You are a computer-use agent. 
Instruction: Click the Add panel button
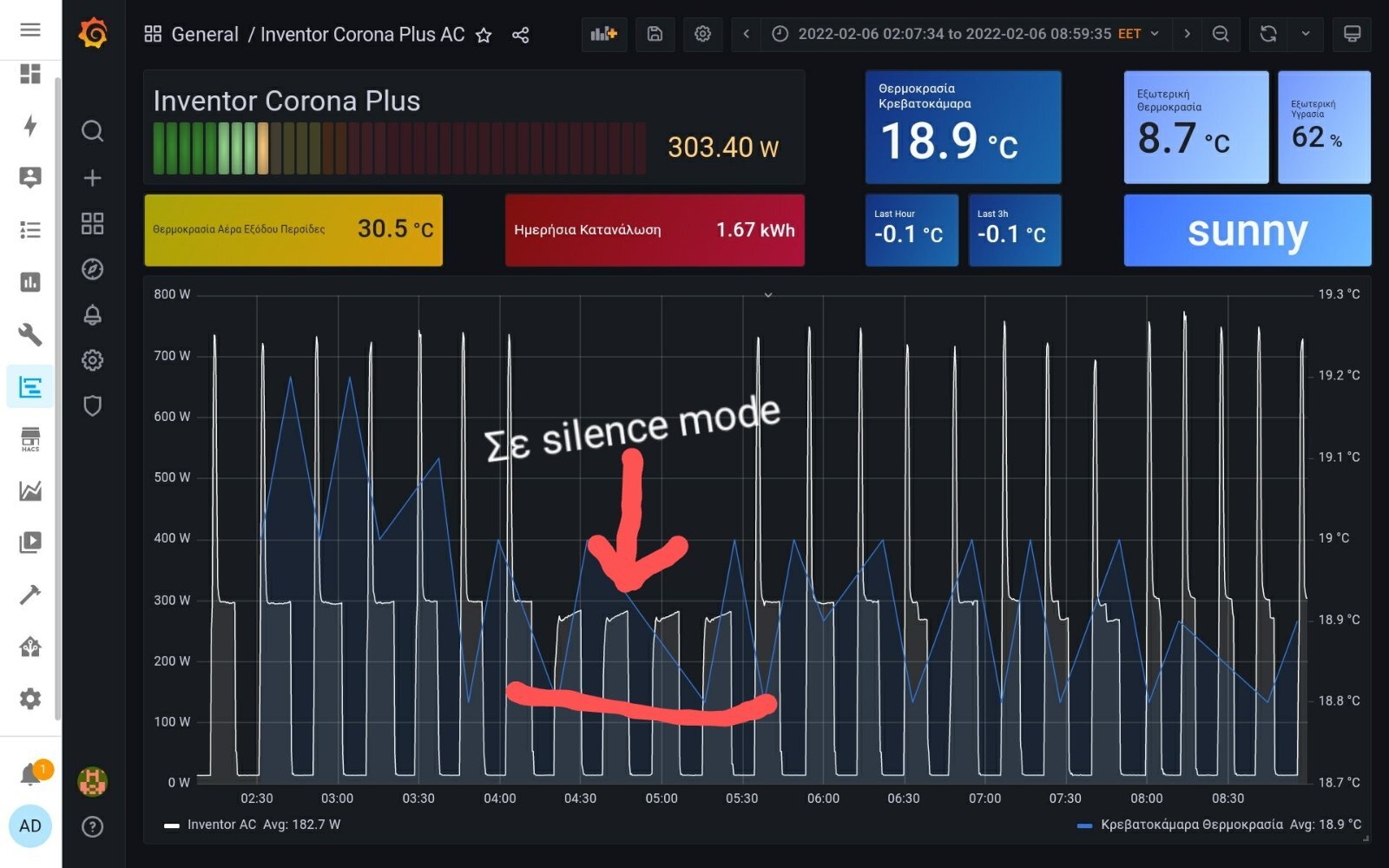pyautogui.click(x=603, y=34)
